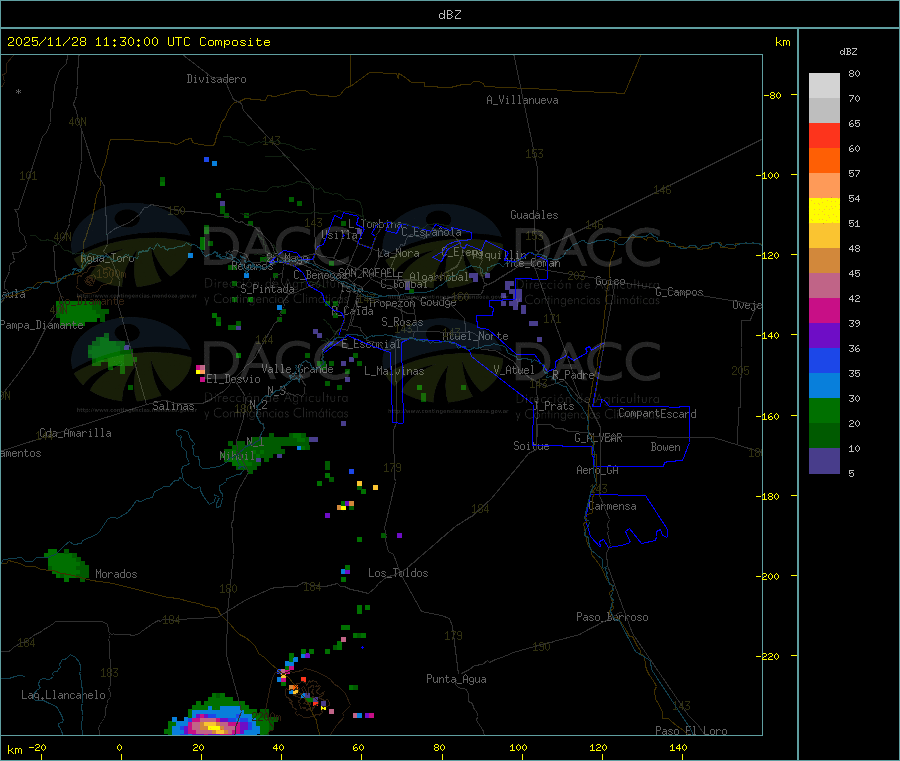
Task: Click the Paso_Barroso map label
Action: (612, 617)
